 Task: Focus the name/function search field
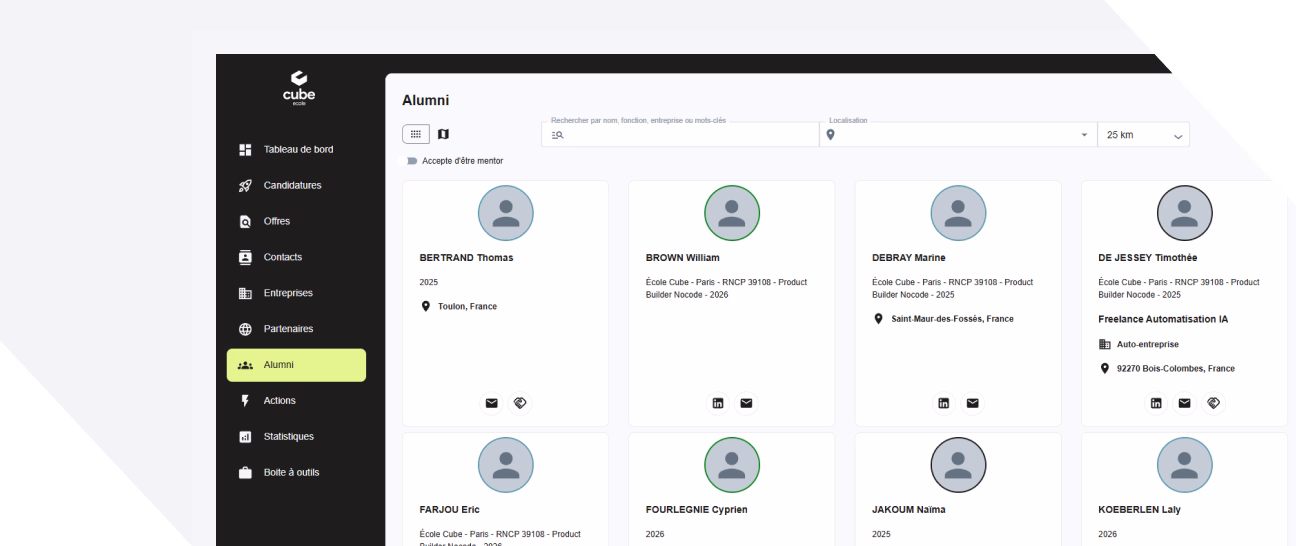click(x=682, y=135)
